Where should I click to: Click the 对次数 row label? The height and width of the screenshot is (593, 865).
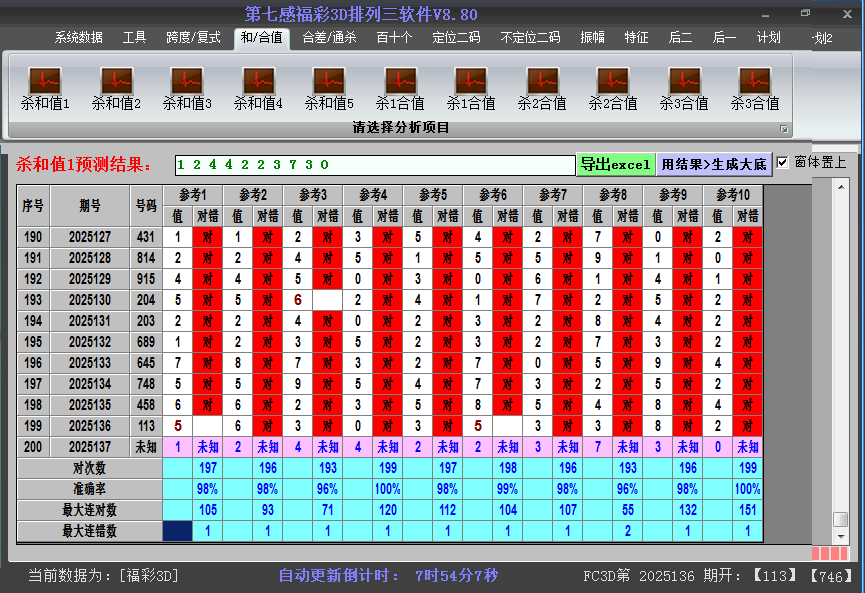pyautogui.click(x=89, y=468)
